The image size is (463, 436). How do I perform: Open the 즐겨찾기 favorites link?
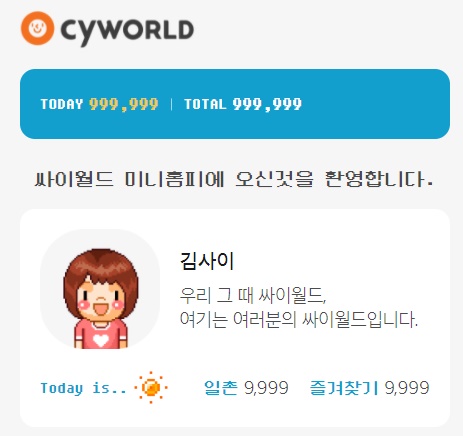coord(344,387)
